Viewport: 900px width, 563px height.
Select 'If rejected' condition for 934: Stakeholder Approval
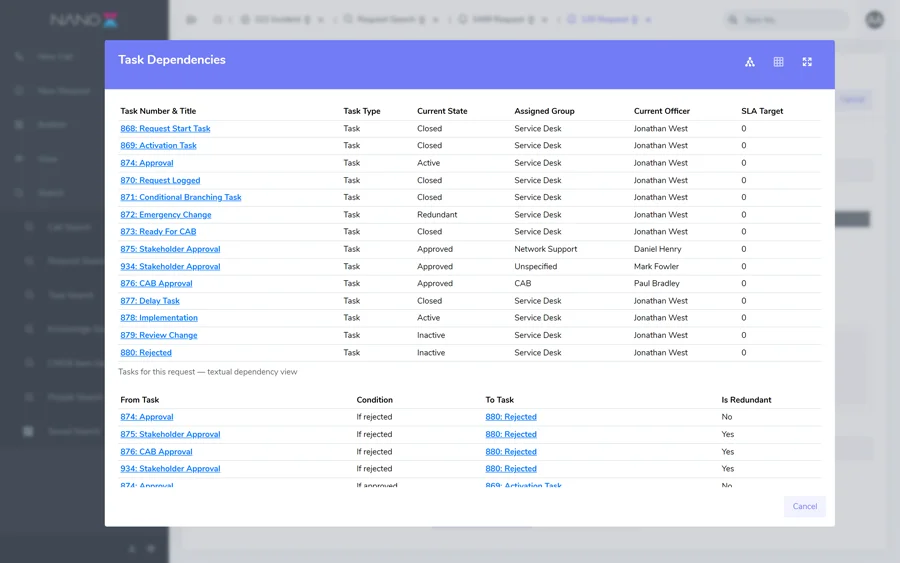(374, 469)
